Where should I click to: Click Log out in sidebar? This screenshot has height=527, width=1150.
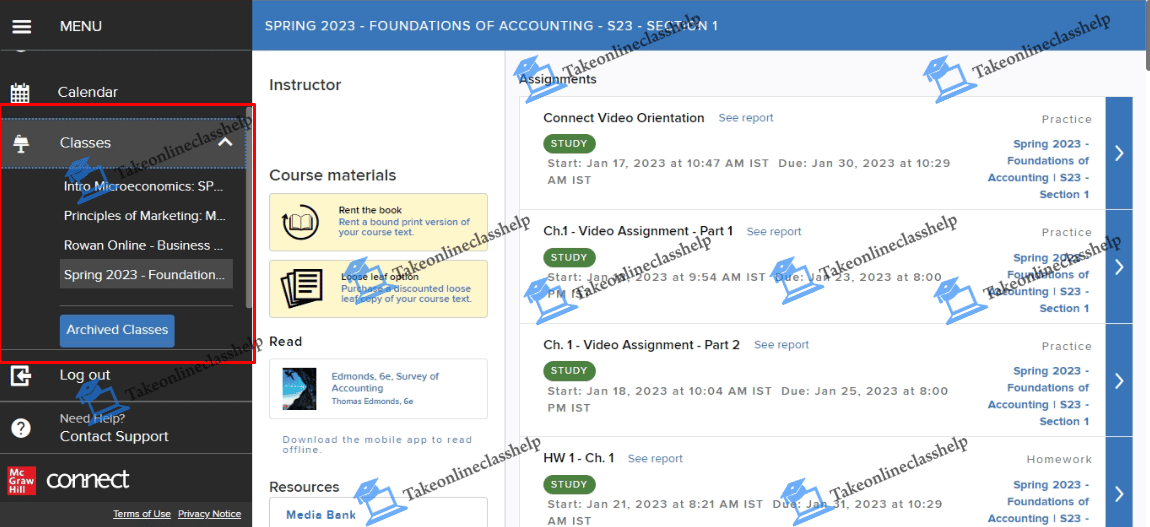(85, 375)
